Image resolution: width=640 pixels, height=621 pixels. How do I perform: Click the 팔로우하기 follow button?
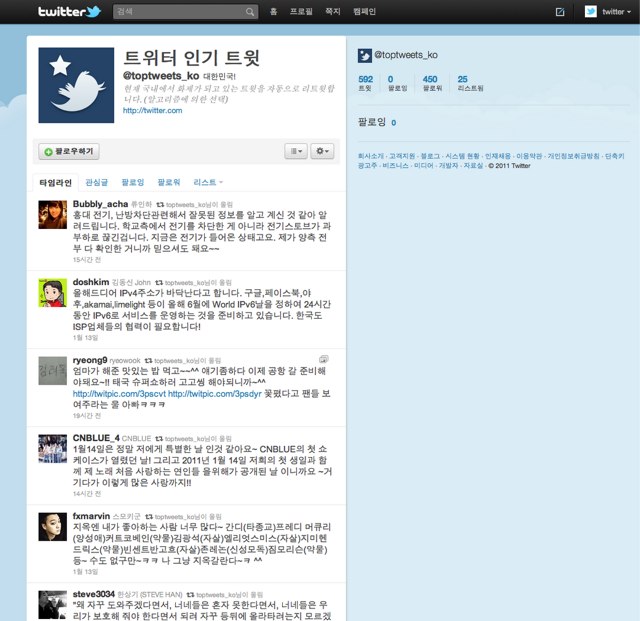[69, 151]
